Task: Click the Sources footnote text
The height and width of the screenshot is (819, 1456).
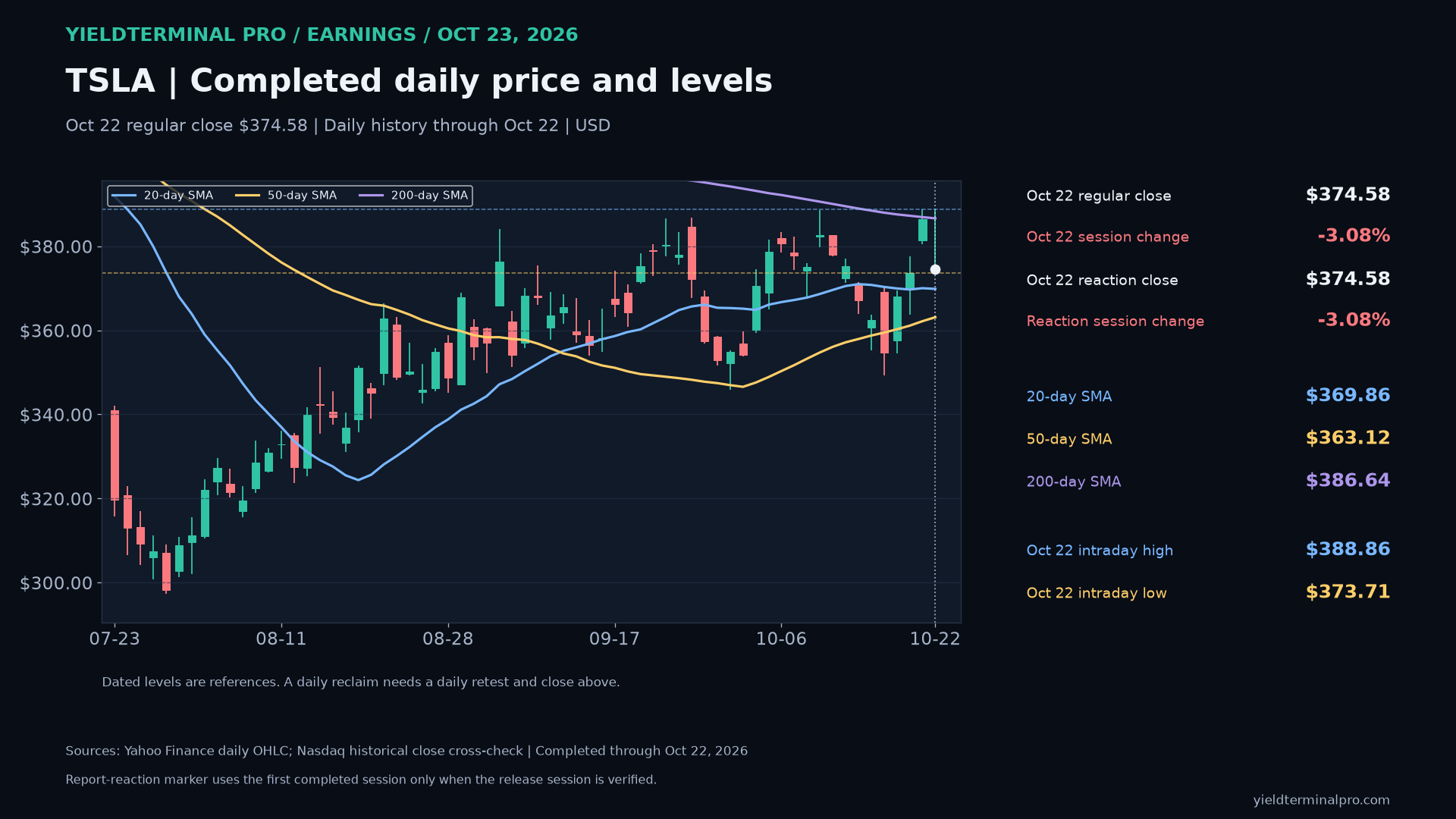Action: [406, 751]
